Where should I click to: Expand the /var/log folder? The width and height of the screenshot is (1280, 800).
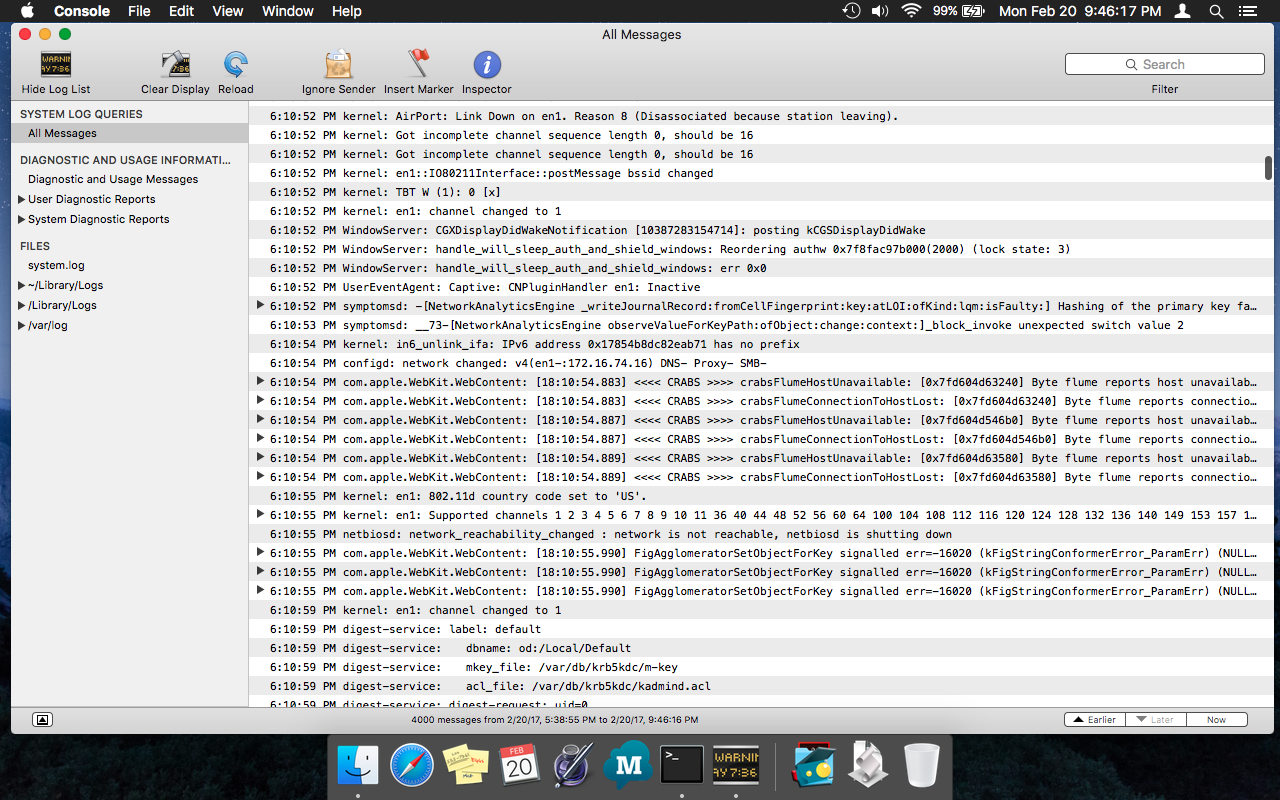[21, 325]
